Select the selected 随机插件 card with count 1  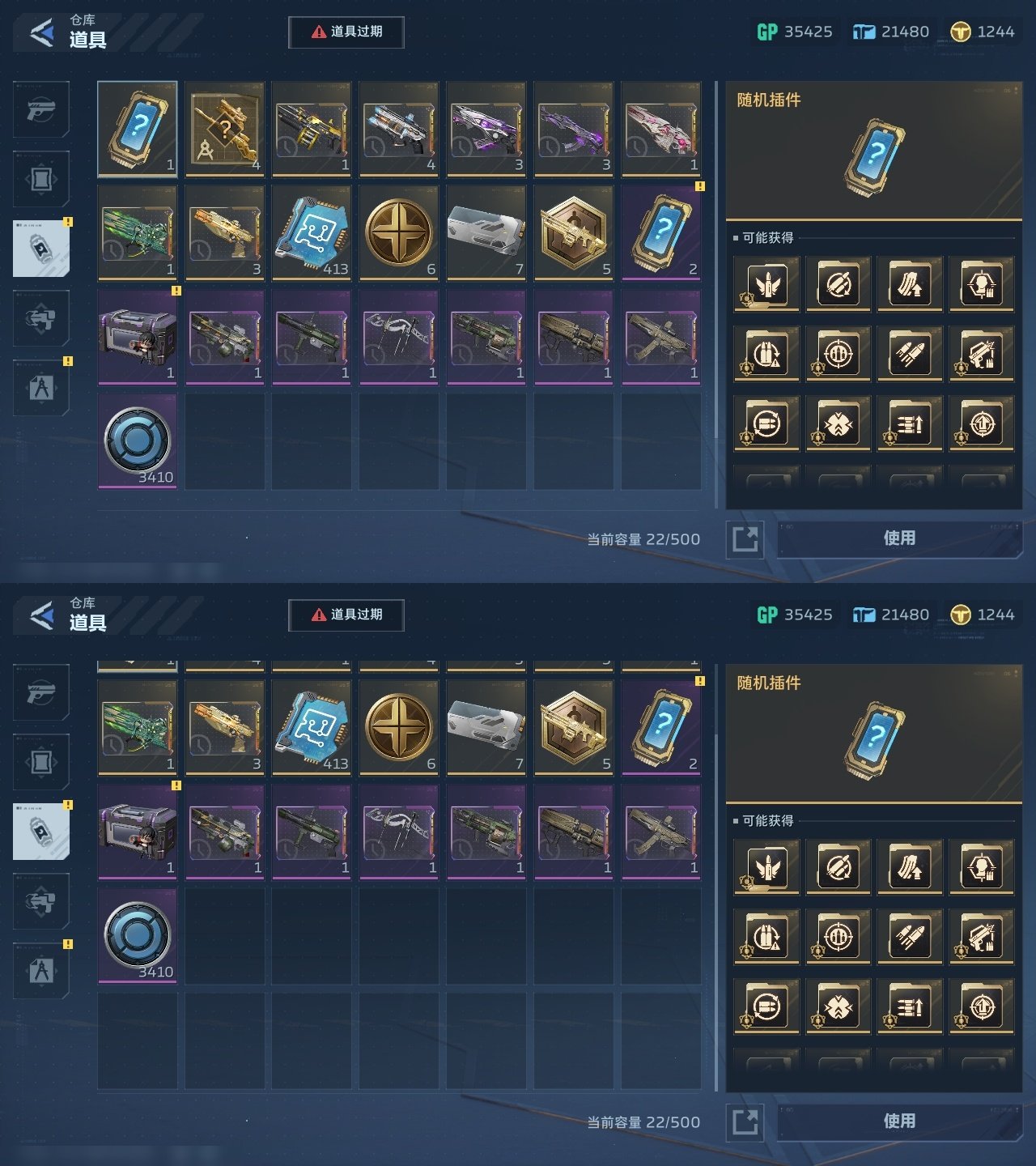pyautogui.click(x=138, y=129)
